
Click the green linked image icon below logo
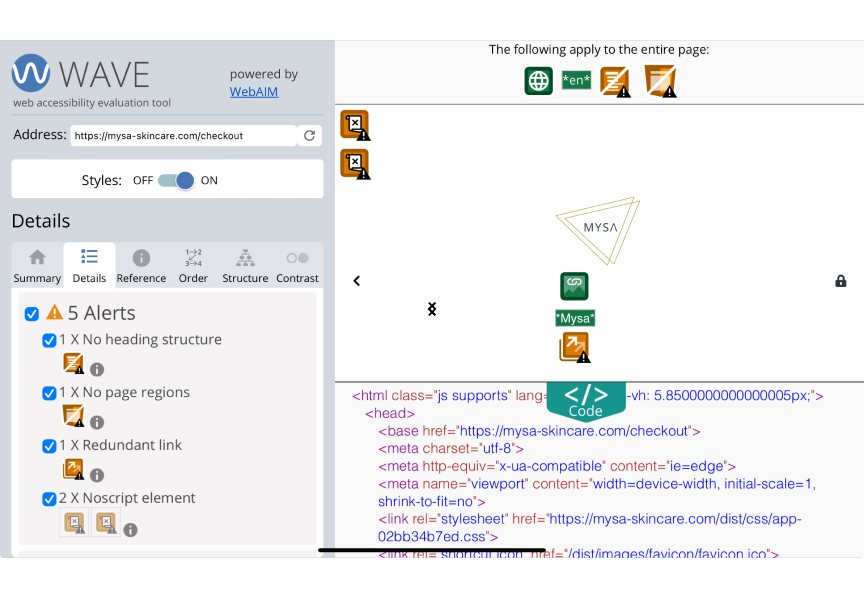574,286
